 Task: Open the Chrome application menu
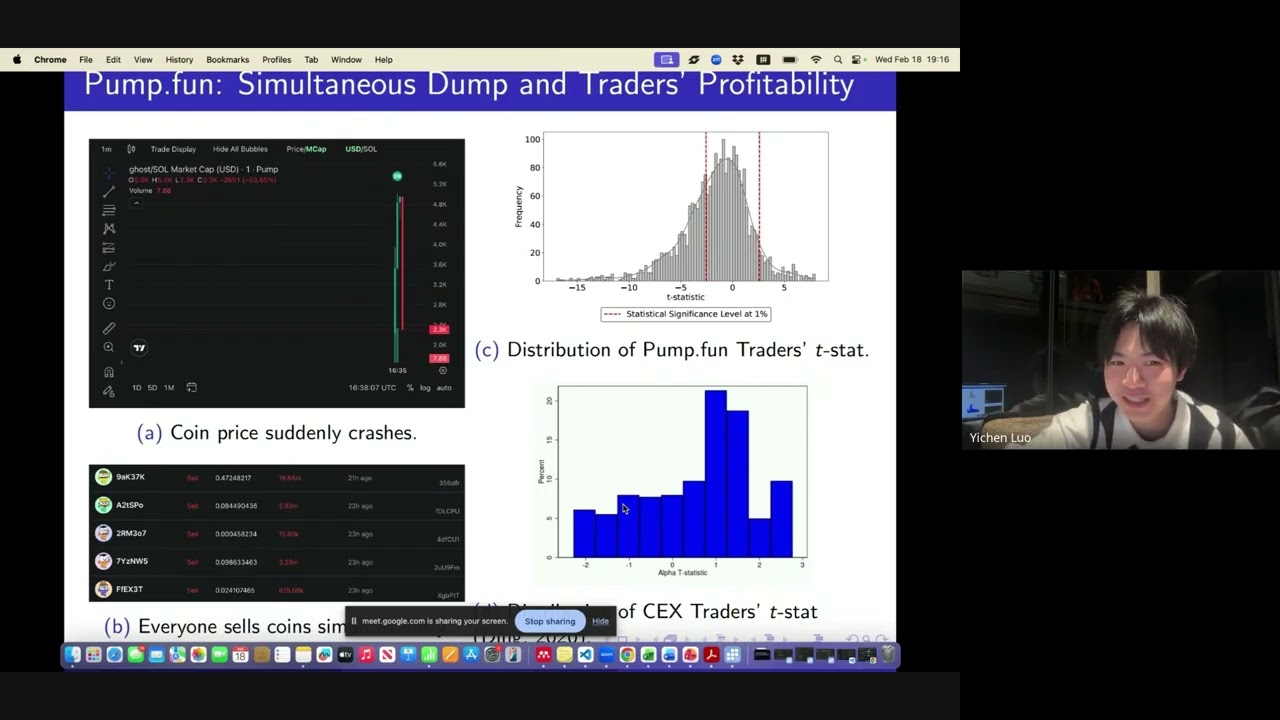point(50,60)
